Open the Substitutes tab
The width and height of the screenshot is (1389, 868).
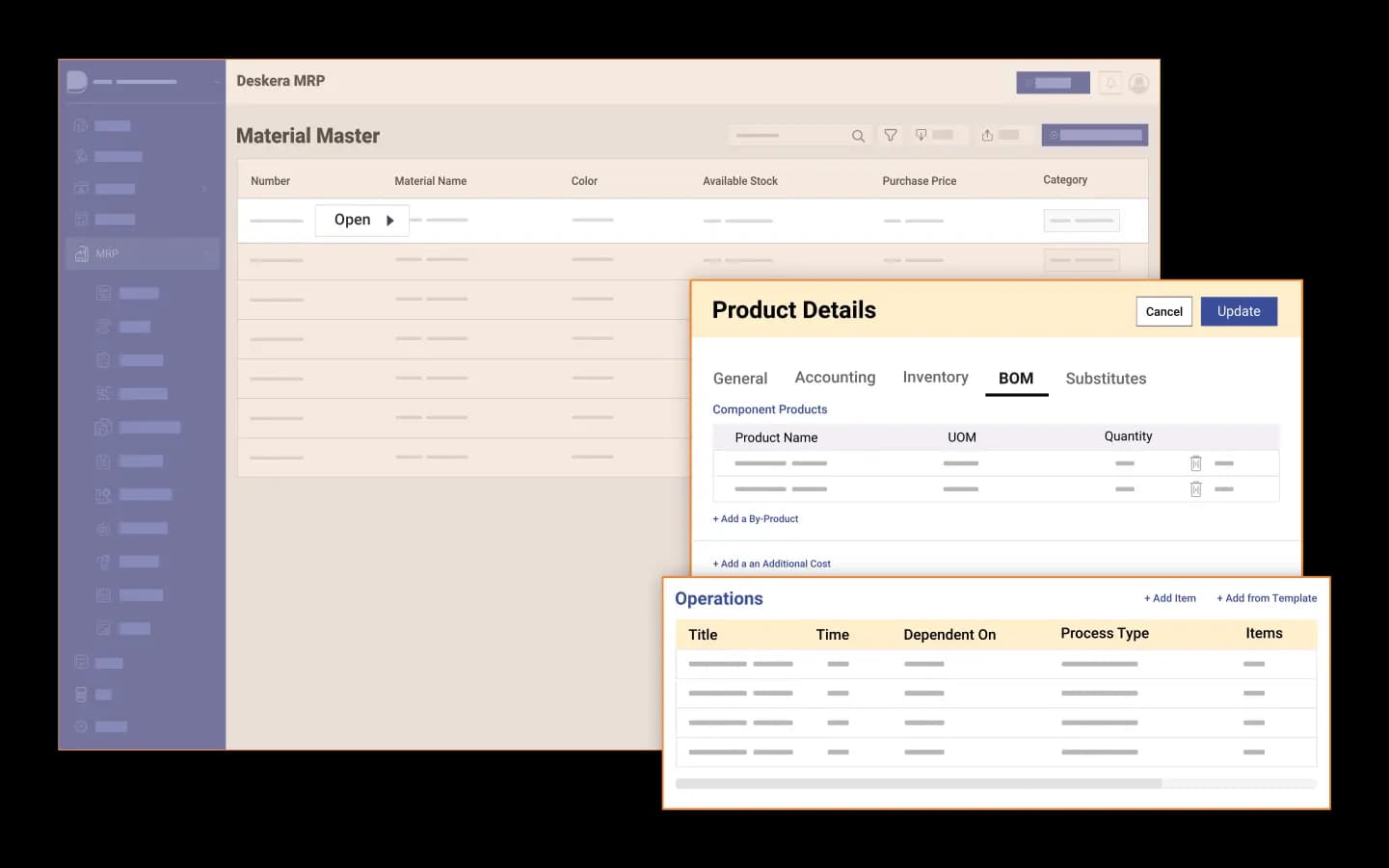coord(1106,379)
